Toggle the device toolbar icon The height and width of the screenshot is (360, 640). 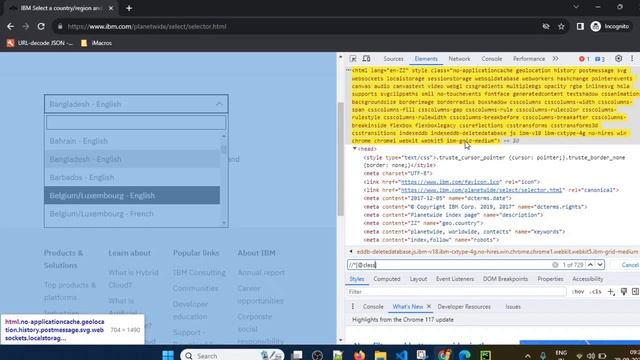367,59
